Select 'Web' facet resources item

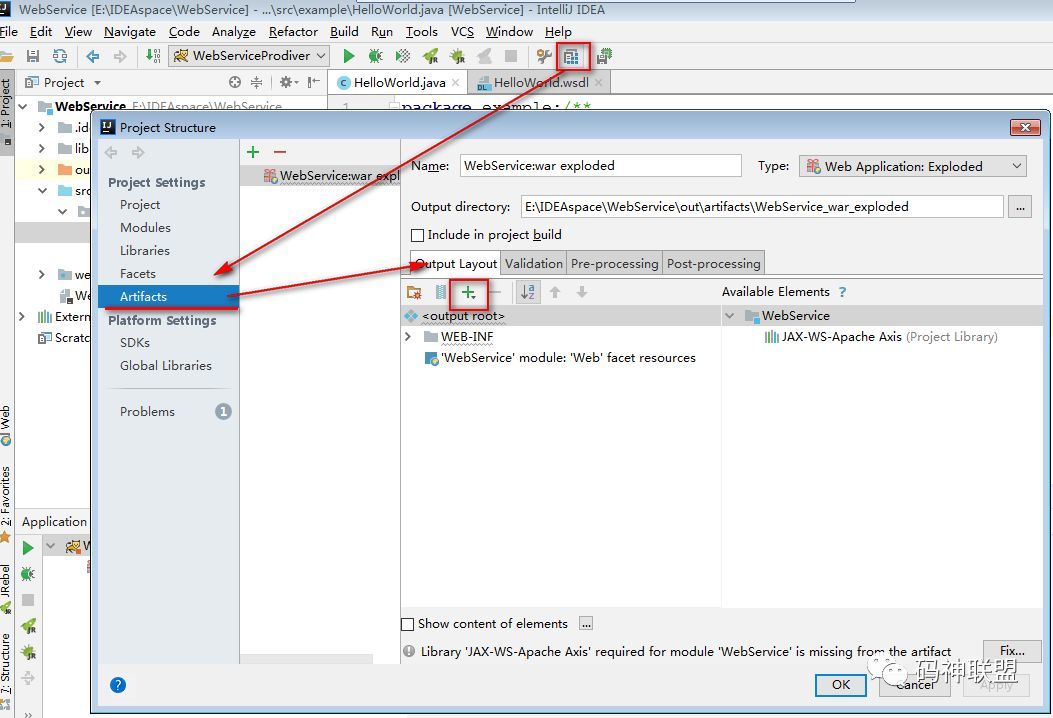561,358
